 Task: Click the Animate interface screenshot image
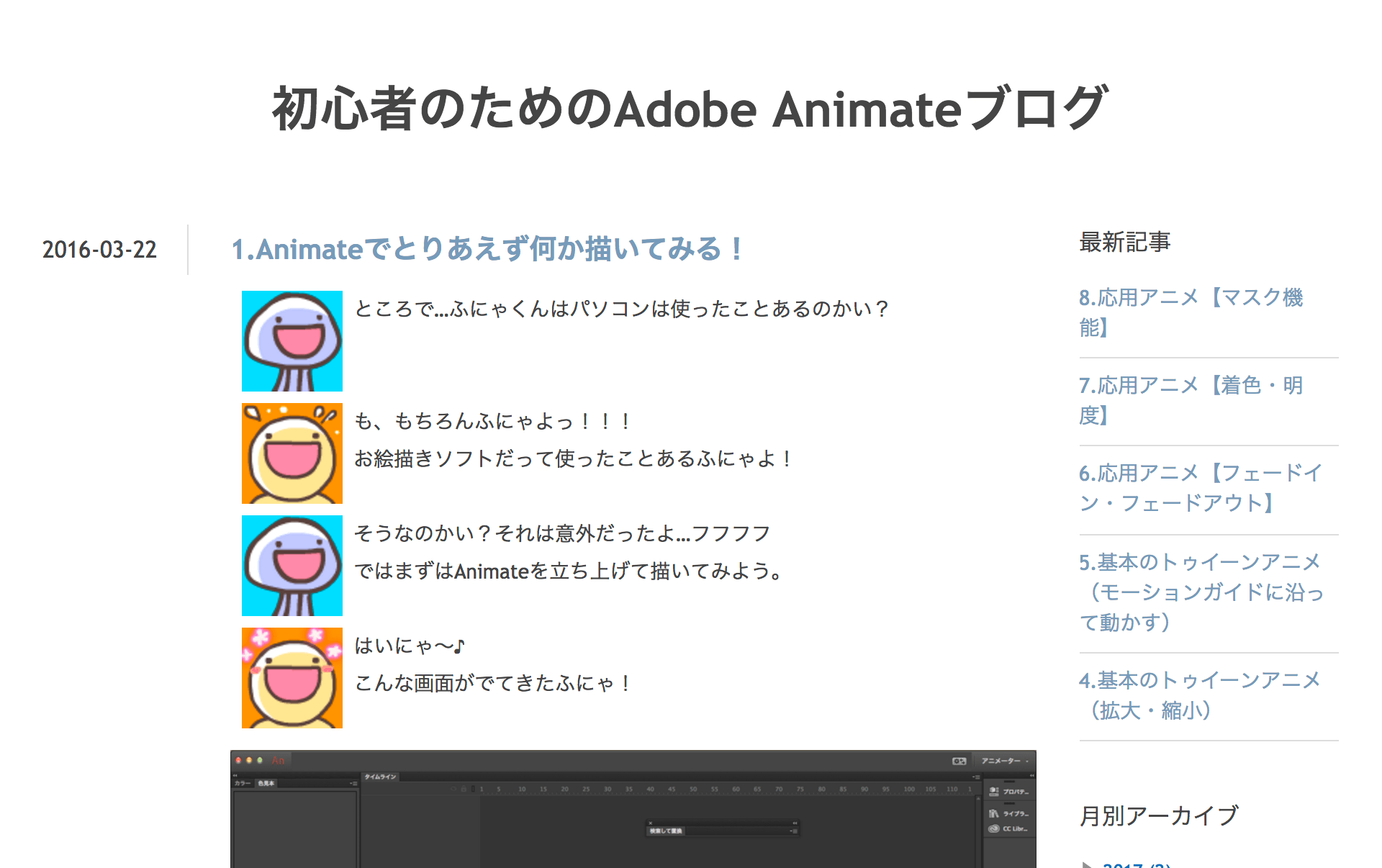[633, 809]
